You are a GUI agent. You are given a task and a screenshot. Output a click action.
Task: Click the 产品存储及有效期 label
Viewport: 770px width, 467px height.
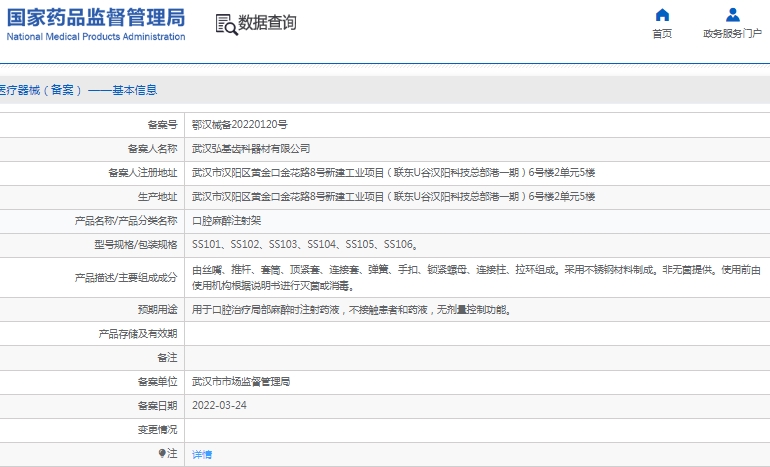[138, 334]
